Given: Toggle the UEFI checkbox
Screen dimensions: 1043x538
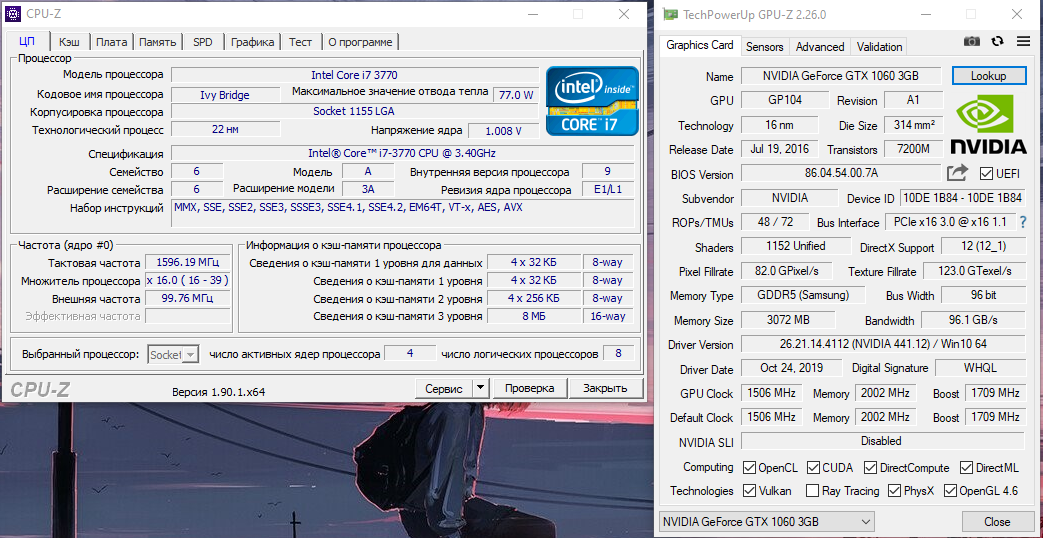Looking at the screenshot, I should pyautogui.click(x=986, y=174).
